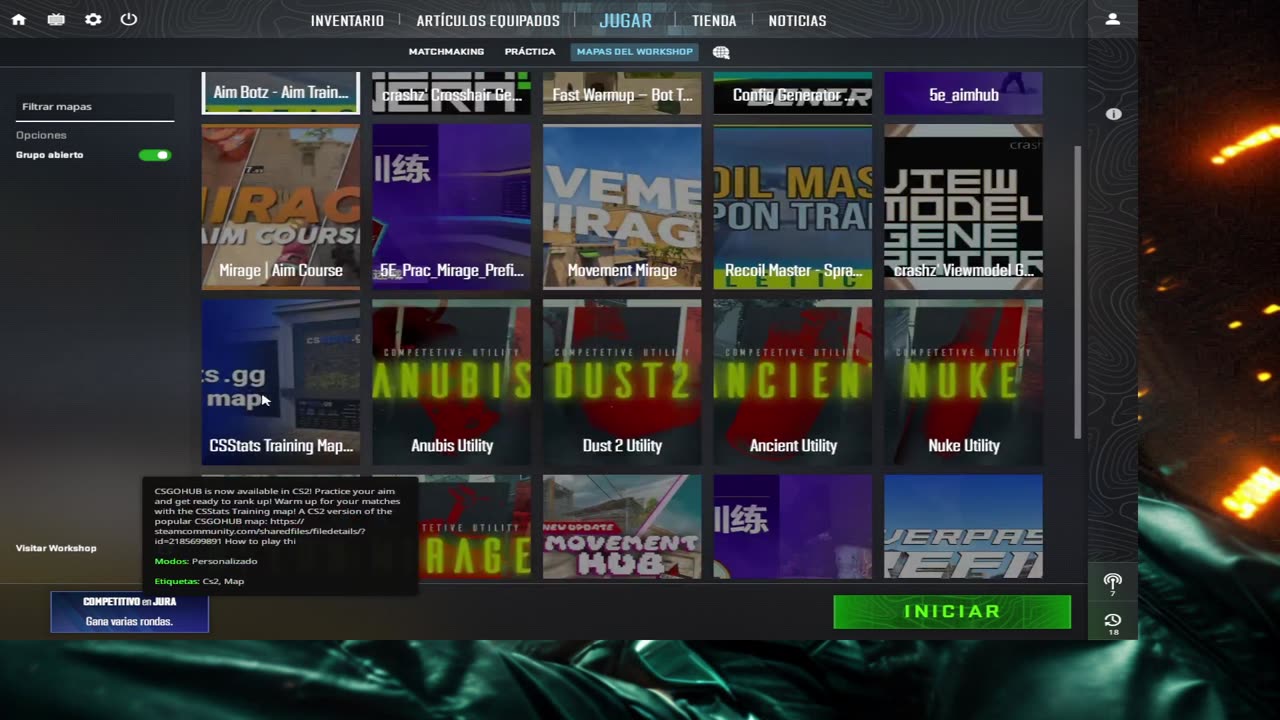
Task: Select the MAPAS DEL WORKSHOP tab
Action: coord(635,52)
